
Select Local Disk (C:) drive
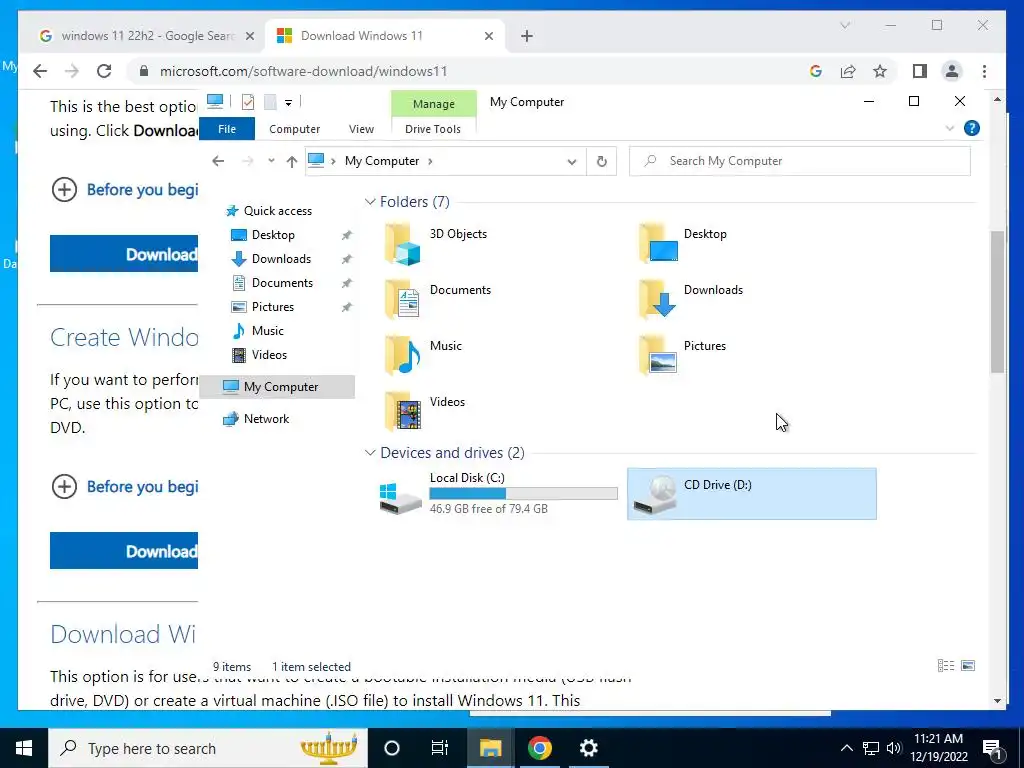click(x=498, y=494)
